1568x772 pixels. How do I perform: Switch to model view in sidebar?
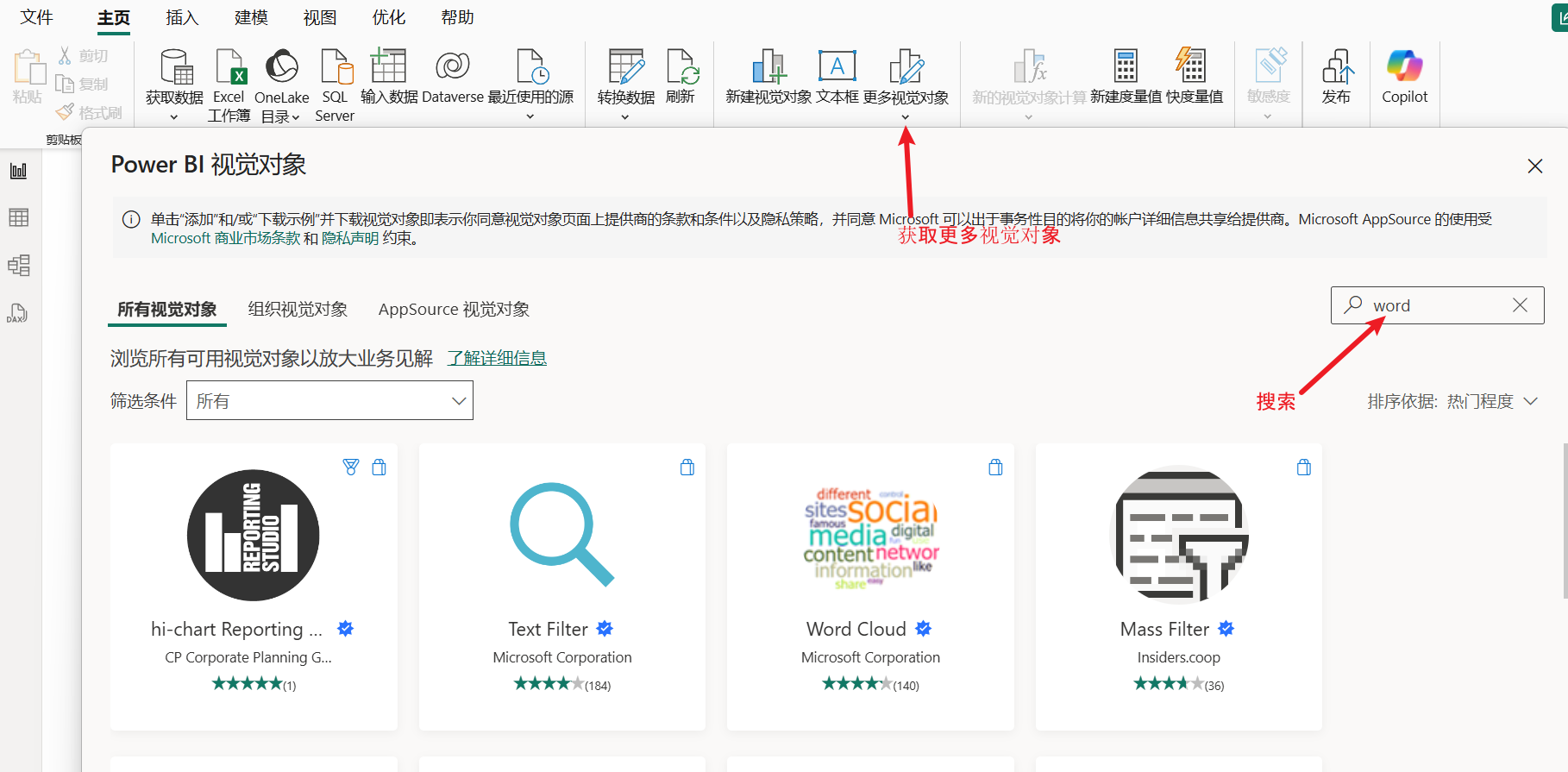(x=19, y=265)
